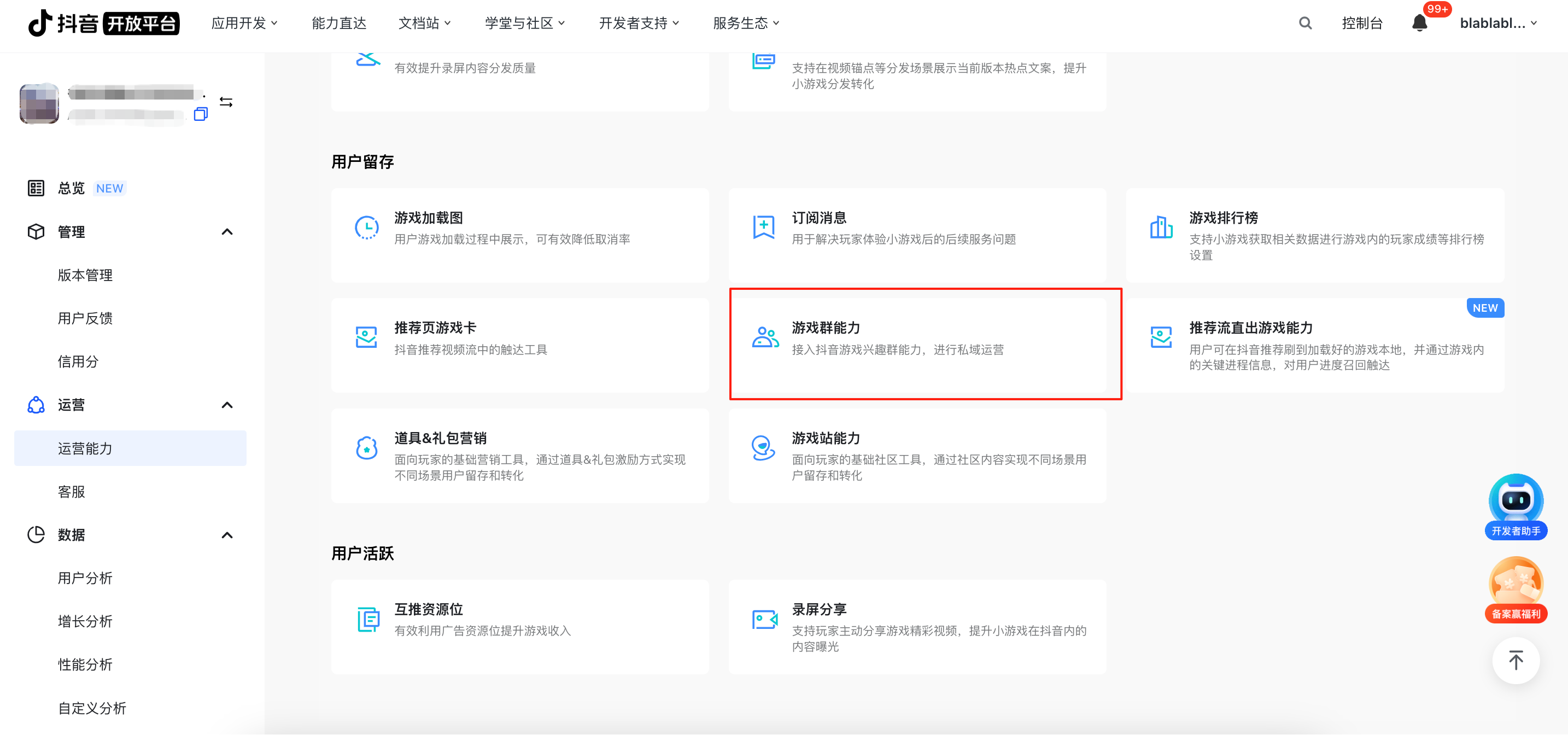Click the 推荐页游戏卡 card icon

[367, 337]
